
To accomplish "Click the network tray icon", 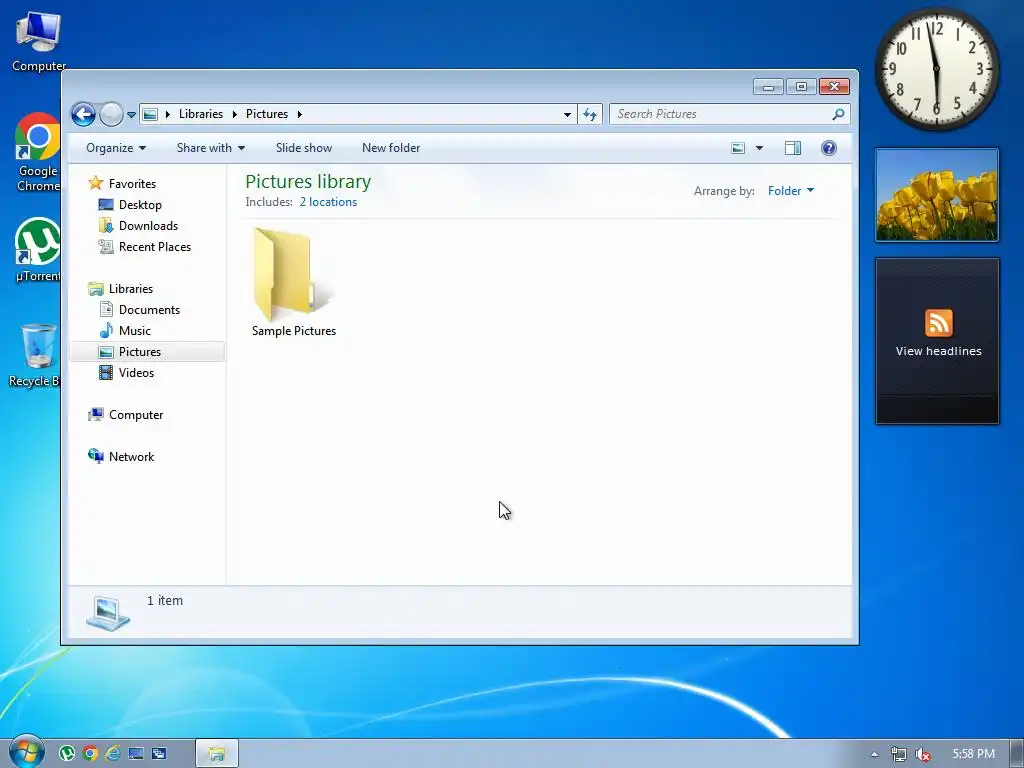I will (899, 754).
